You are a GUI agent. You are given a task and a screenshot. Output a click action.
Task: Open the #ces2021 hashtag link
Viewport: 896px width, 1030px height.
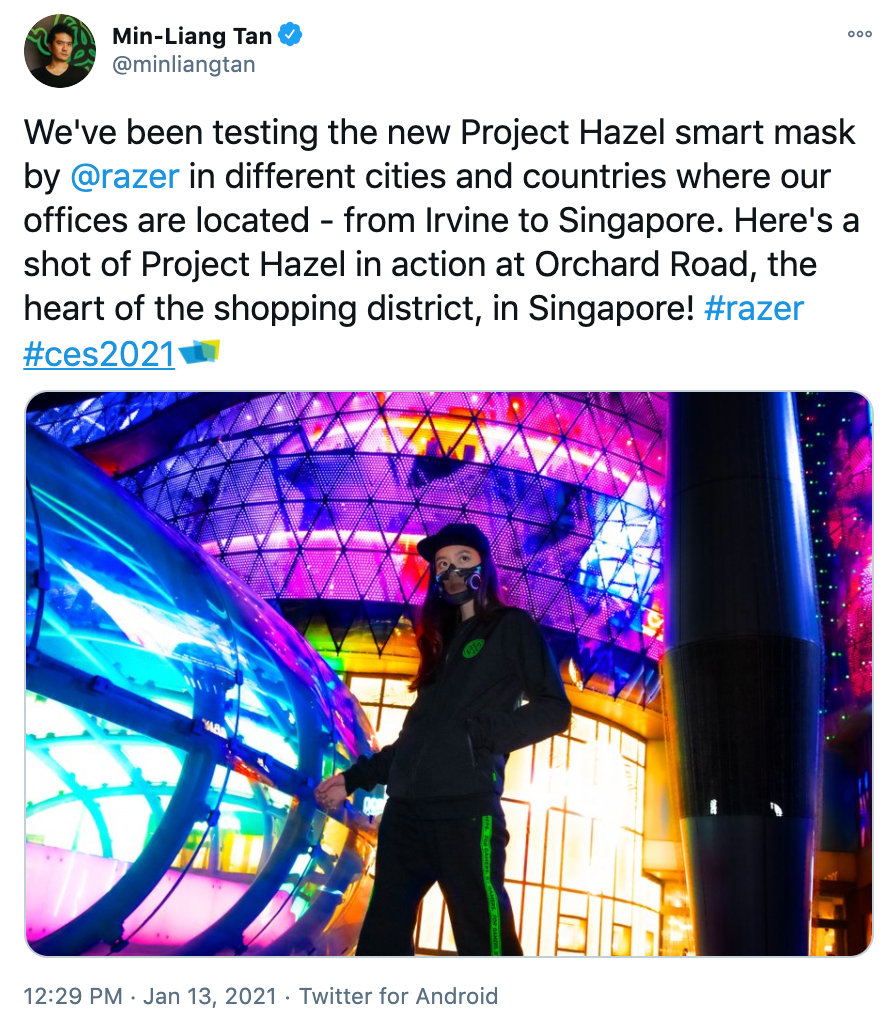click(x=99, y=354)
